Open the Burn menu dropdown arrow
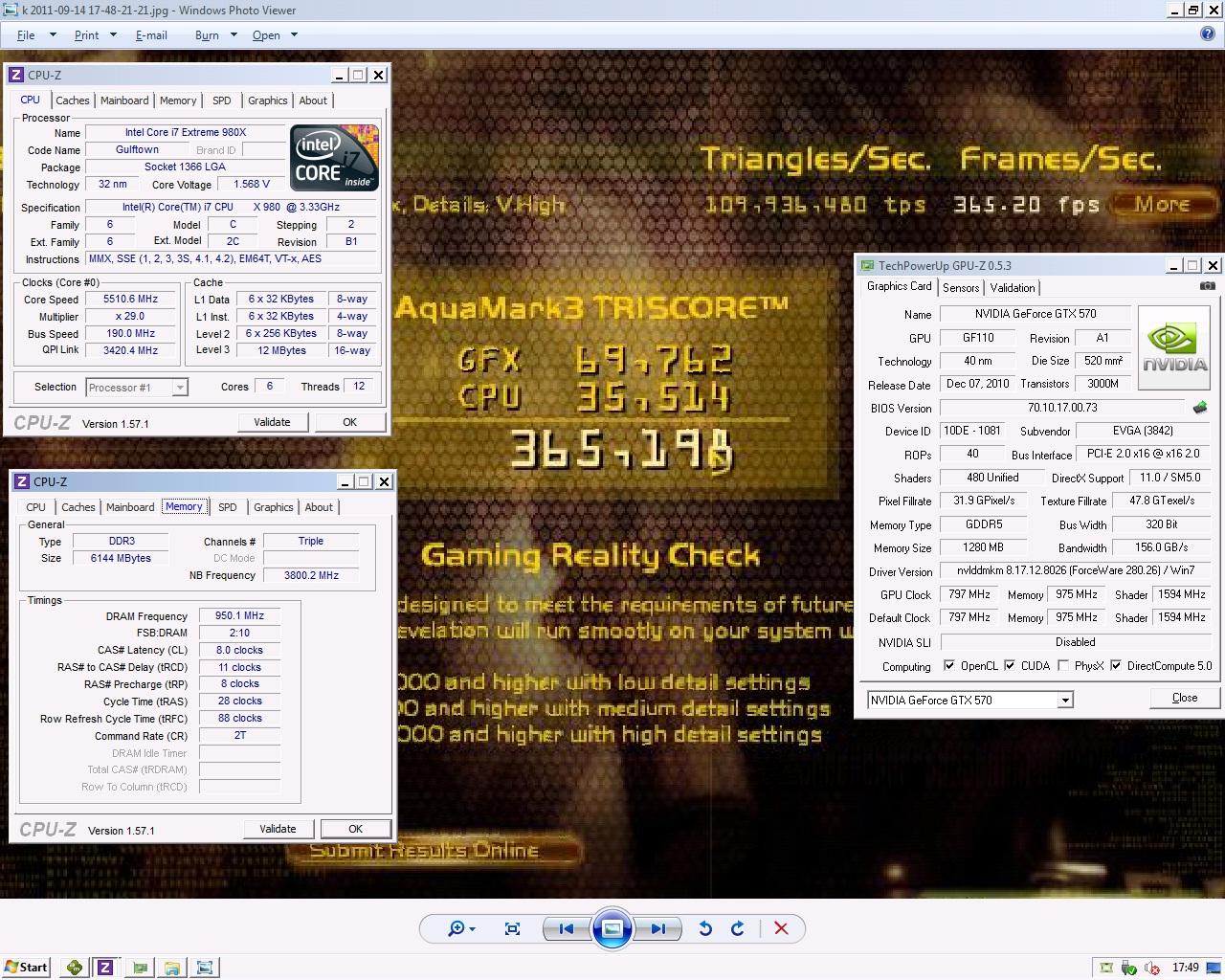Screen dimensions: 1225x980 tap(232, 34)
